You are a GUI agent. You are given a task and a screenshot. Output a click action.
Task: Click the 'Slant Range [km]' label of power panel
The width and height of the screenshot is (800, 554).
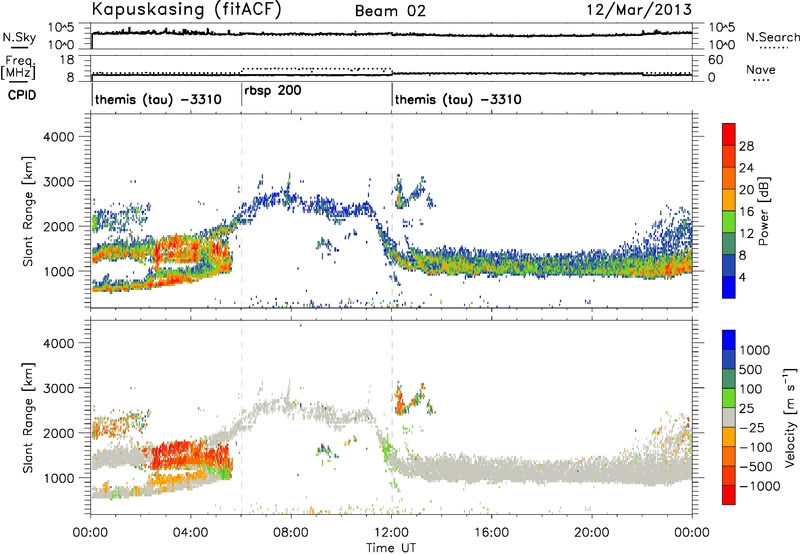pos(28,211)
